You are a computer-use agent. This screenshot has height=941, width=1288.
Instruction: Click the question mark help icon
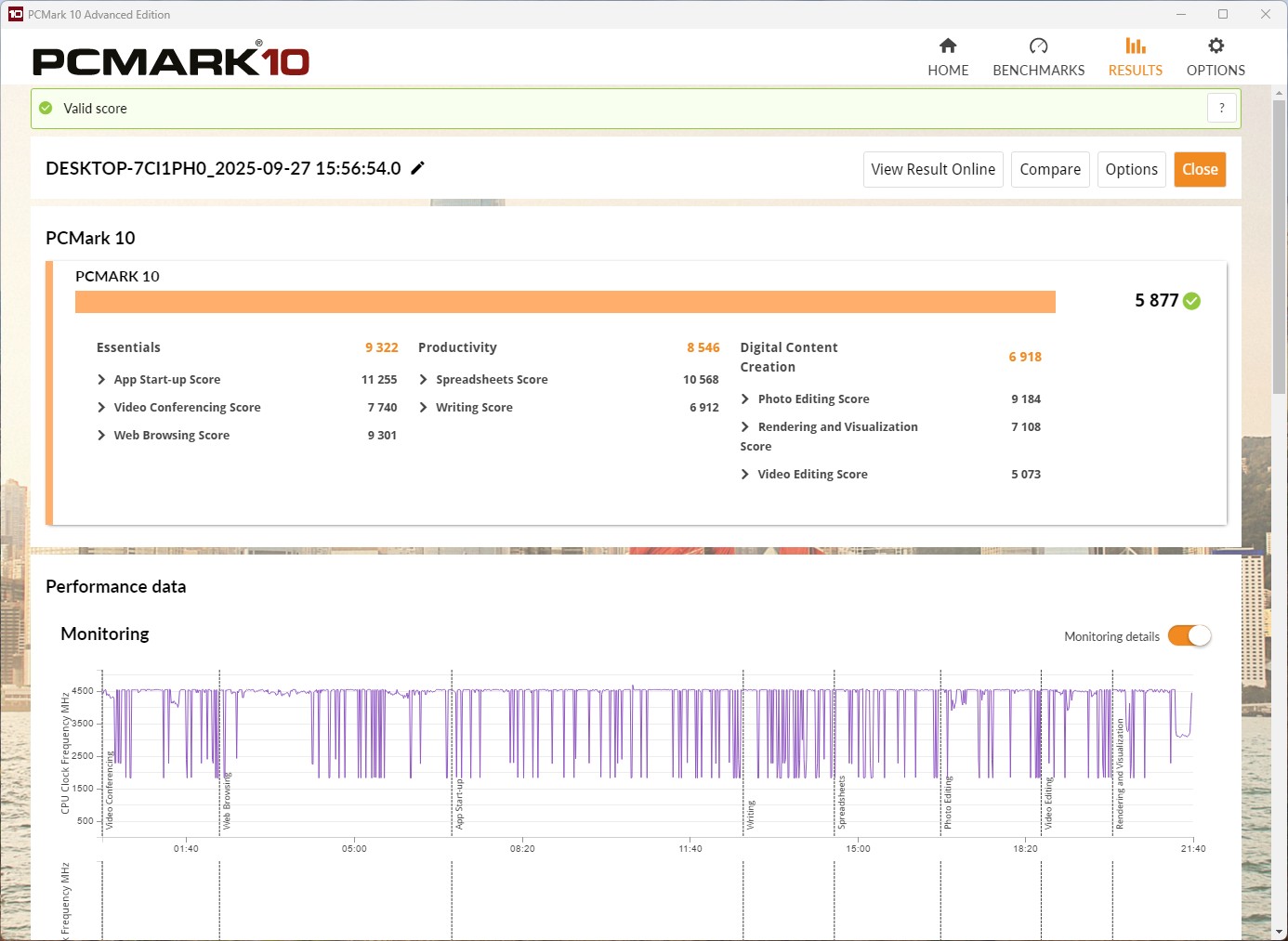(1221, 108)
